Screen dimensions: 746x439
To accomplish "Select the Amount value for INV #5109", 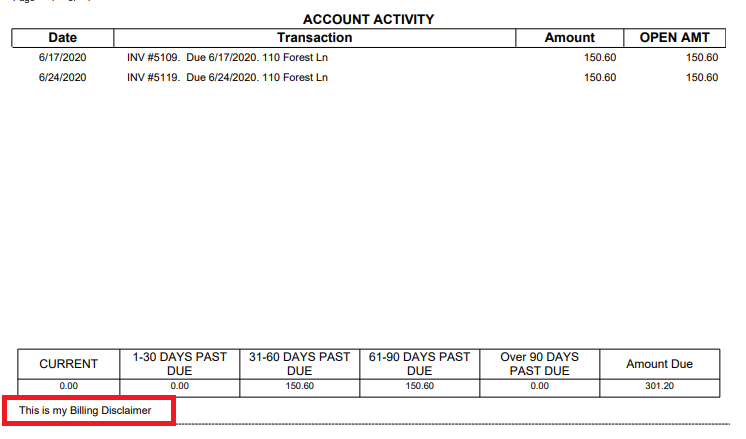I will pyautogui.click(x=600, y=58).
